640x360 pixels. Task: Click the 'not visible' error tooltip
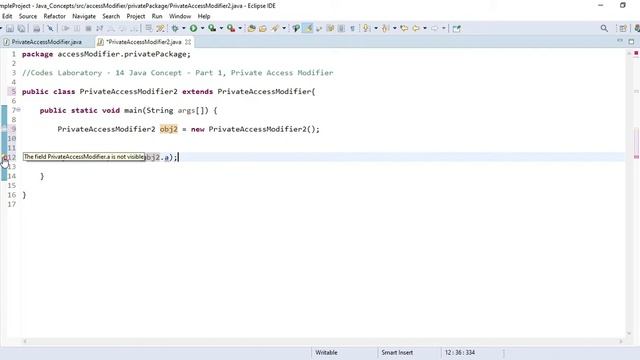[x=84, y=157]
